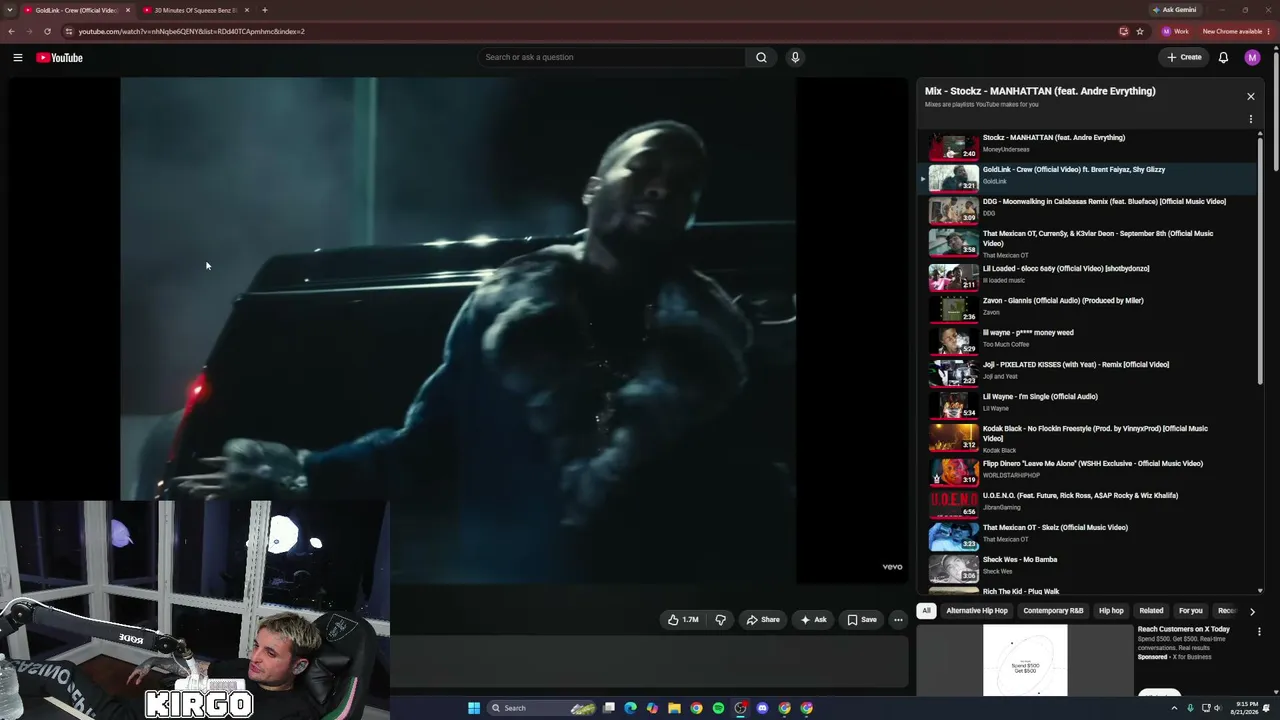Open the YouTube guide hamburger menu

pos(18,58)
